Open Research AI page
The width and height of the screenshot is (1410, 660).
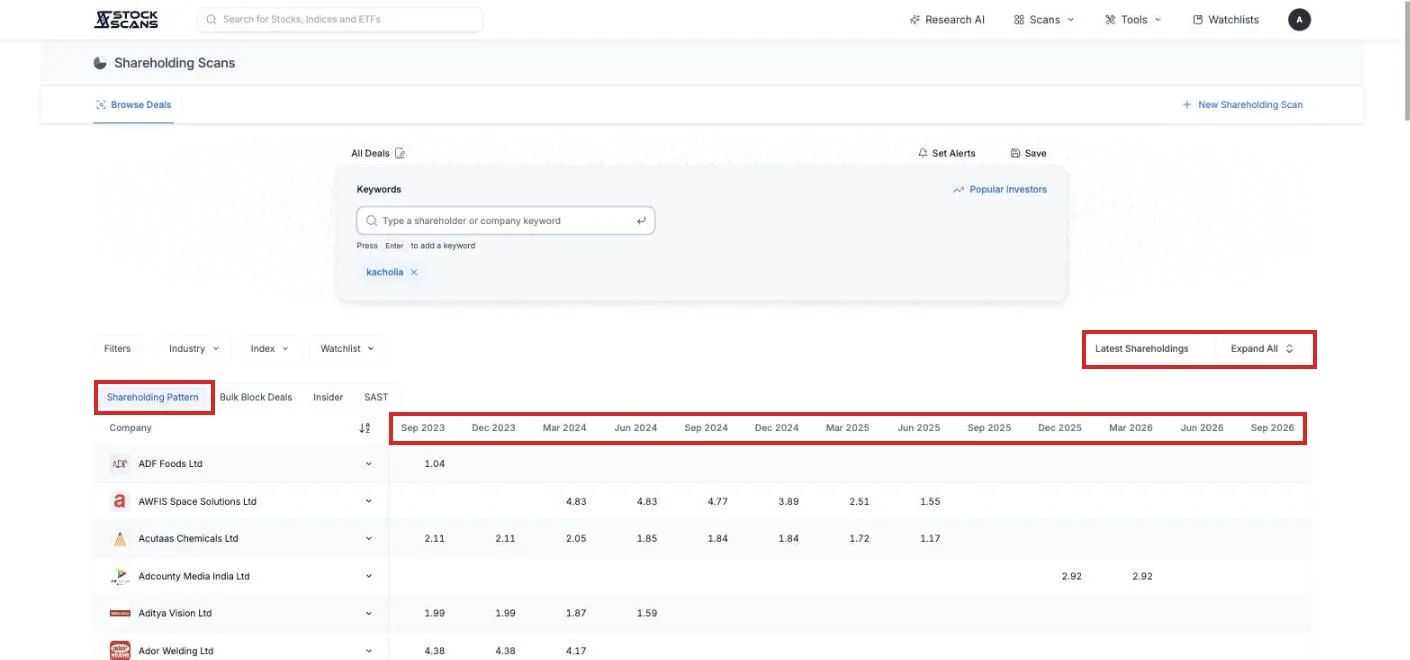point(947,19)
